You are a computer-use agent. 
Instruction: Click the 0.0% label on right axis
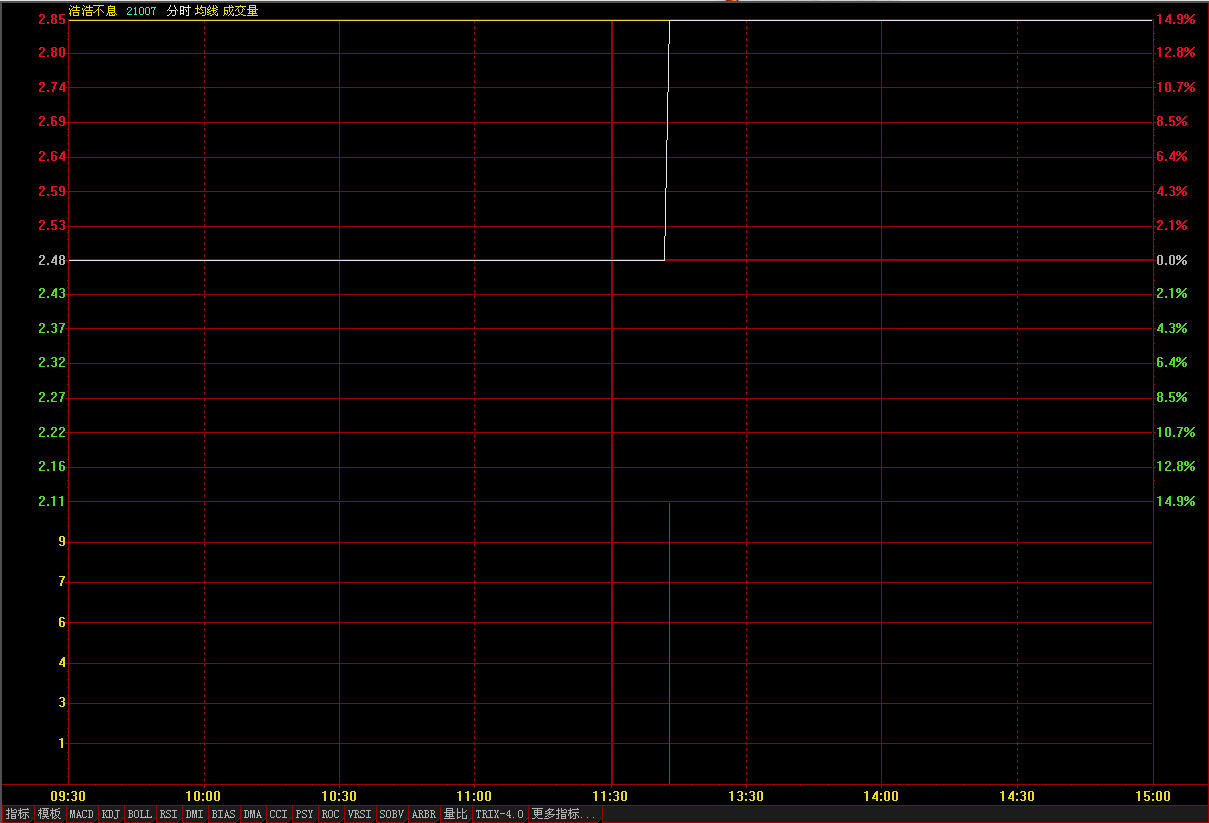(1172, 260)
